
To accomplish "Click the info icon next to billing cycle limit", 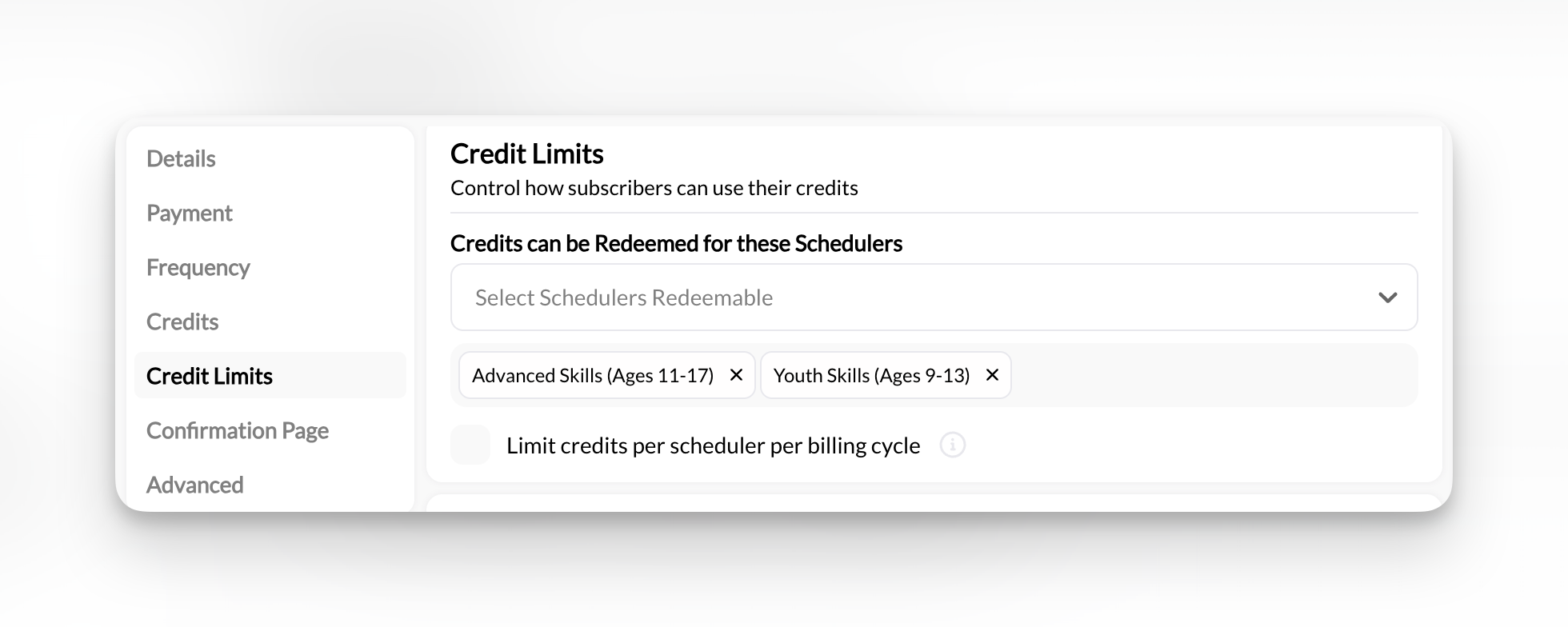I will point(954,445).
